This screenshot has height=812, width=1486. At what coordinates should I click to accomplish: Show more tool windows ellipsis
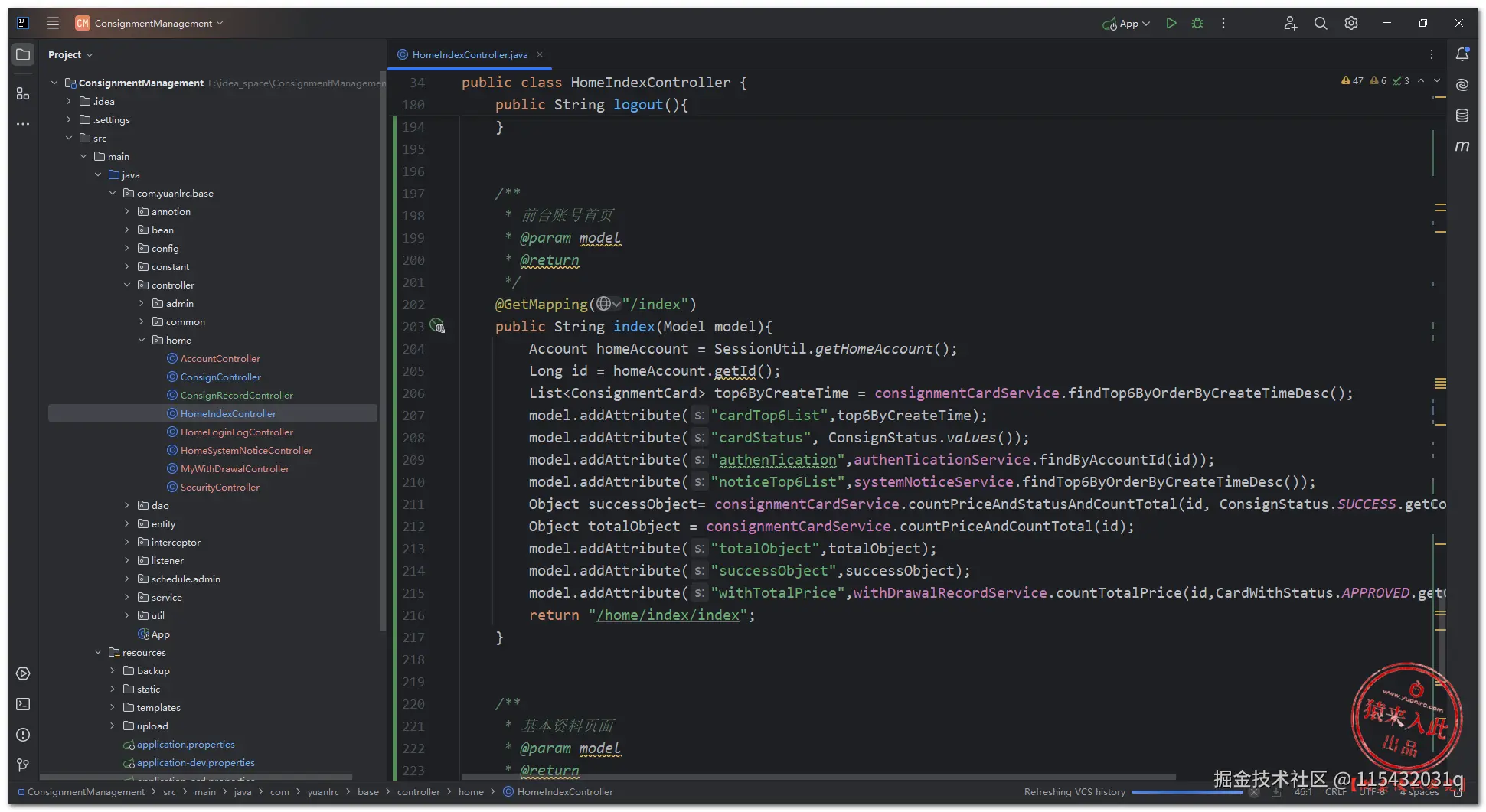23,124
